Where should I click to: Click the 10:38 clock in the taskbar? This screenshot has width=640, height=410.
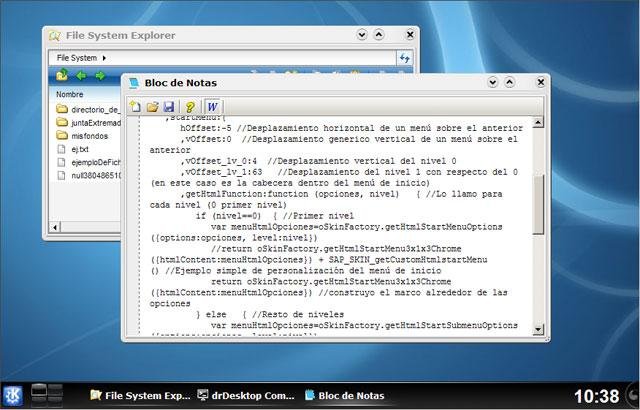coord(596,396)
